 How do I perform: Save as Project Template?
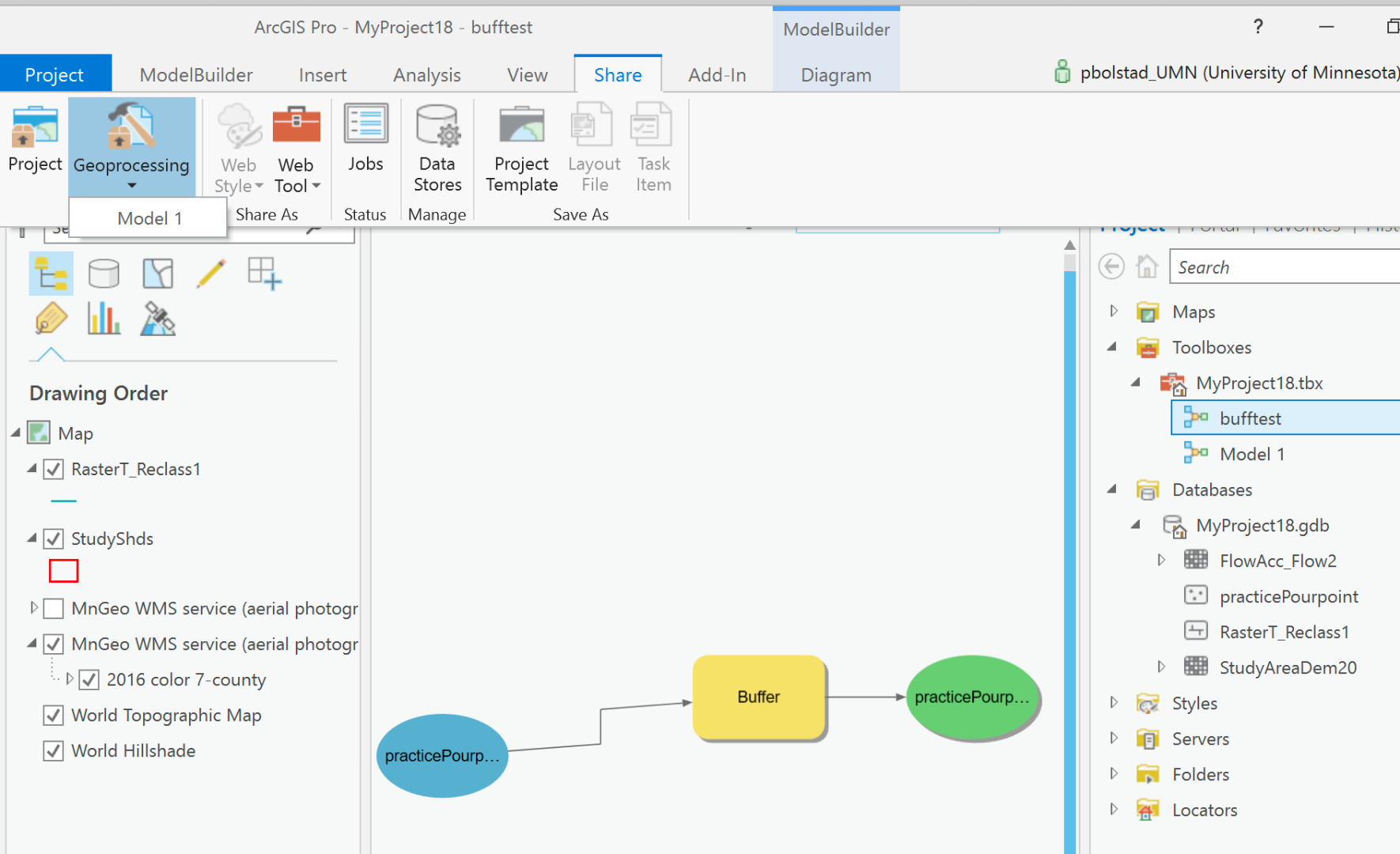click(522, 149)
